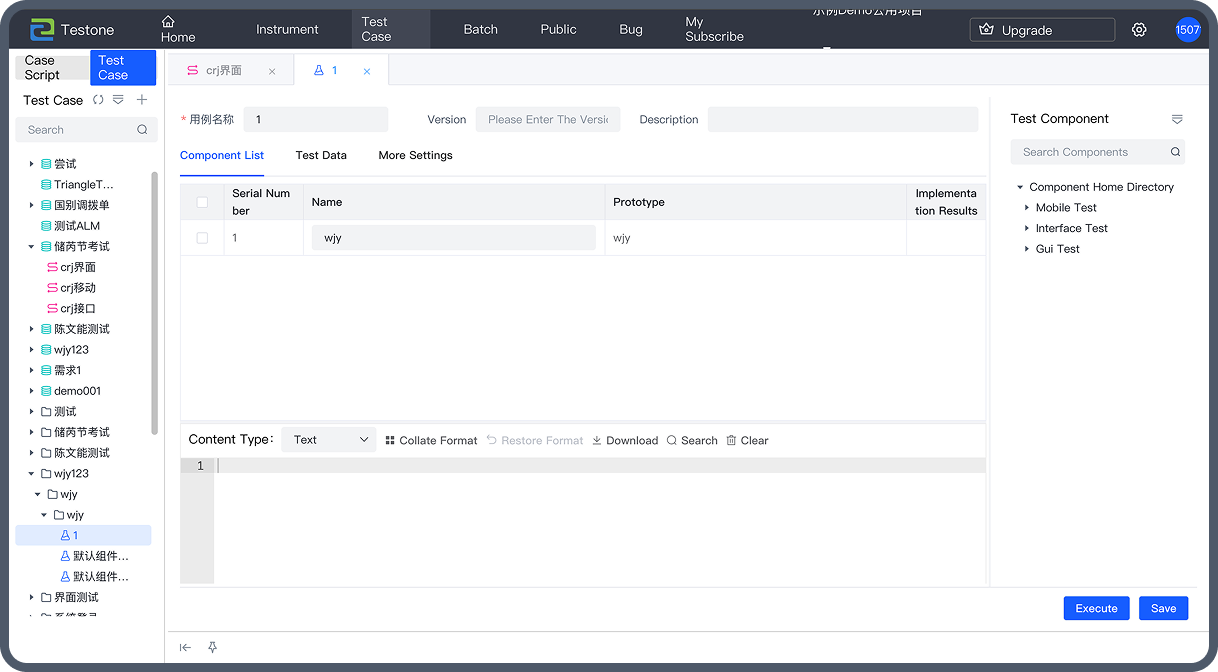Tick the checkbox for row 1 wjy
The image size is (1218, 672).
coord(202,238)
